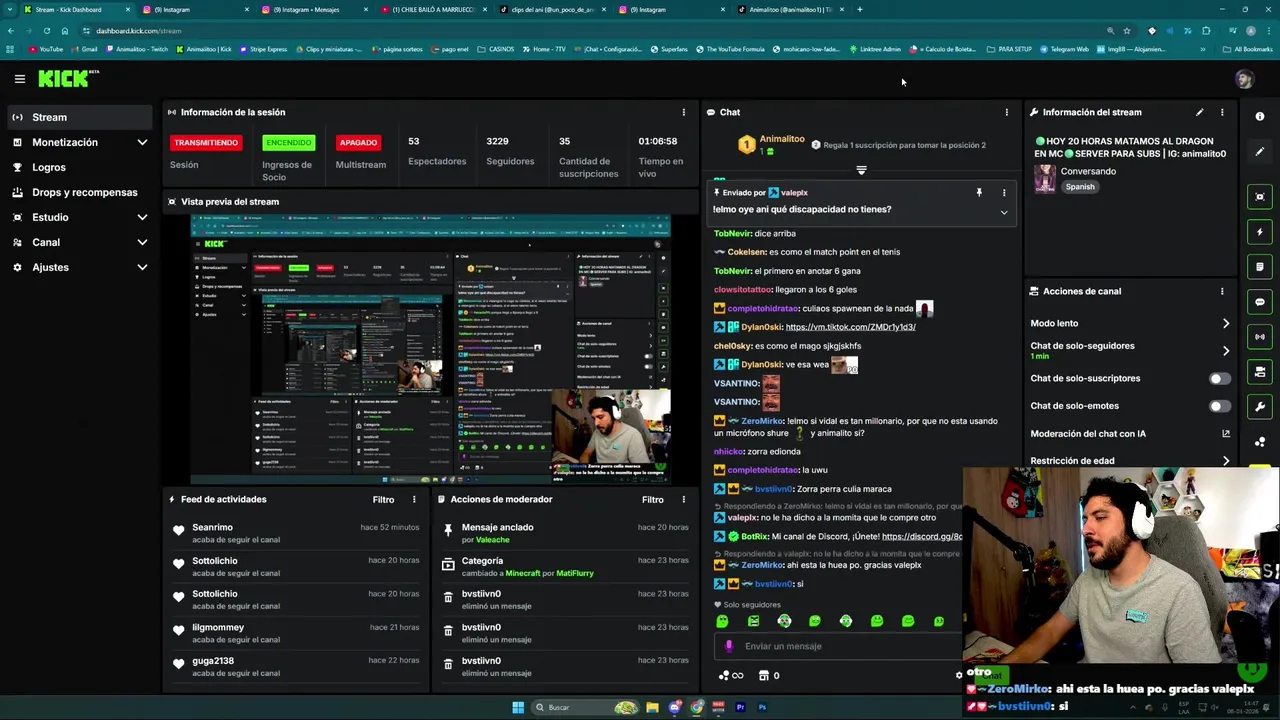Edit stream info with pencil icon in panel header

(x=1200, y=112)
